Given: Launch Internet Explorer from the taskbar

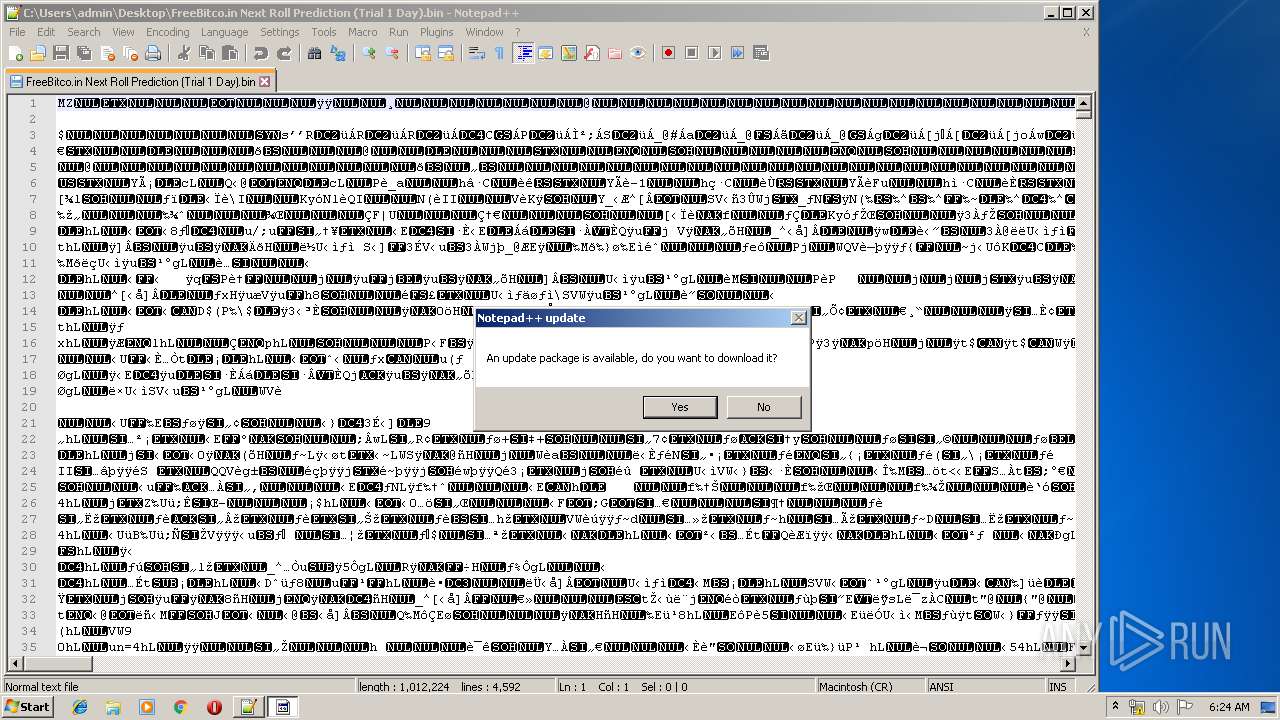Looking at the screenshot, I should pos(80,707).
